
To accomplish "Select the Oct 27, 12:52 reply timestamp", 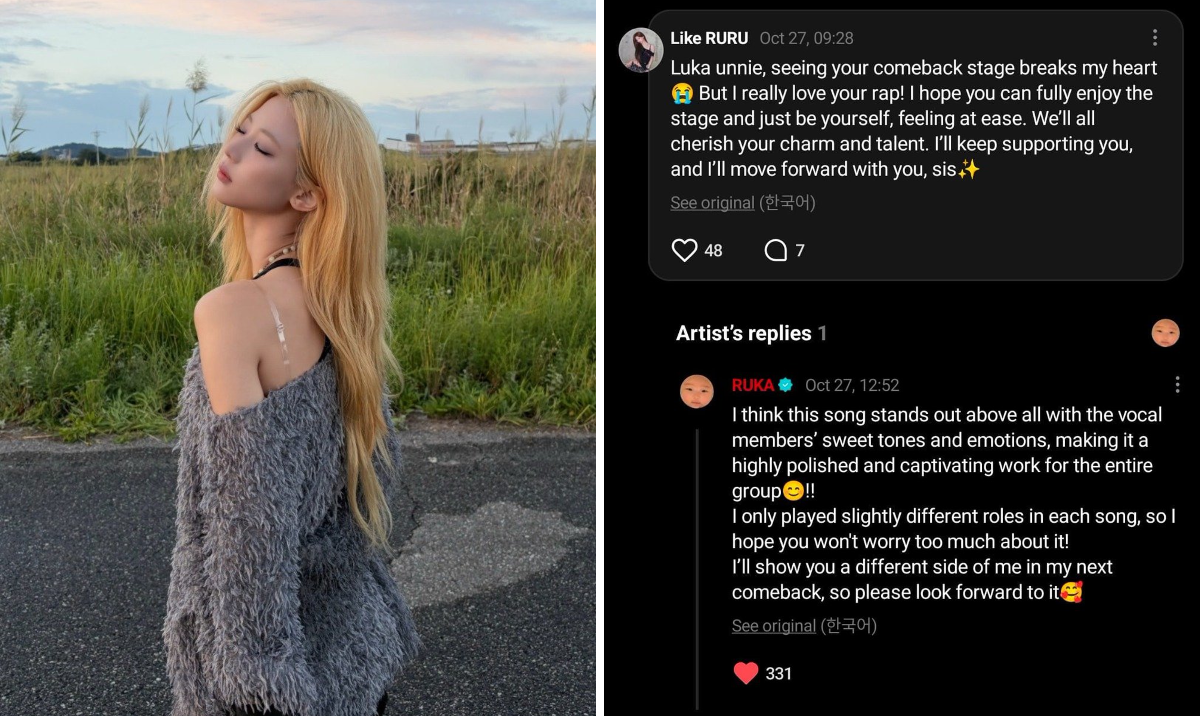I will click(852, 385).
